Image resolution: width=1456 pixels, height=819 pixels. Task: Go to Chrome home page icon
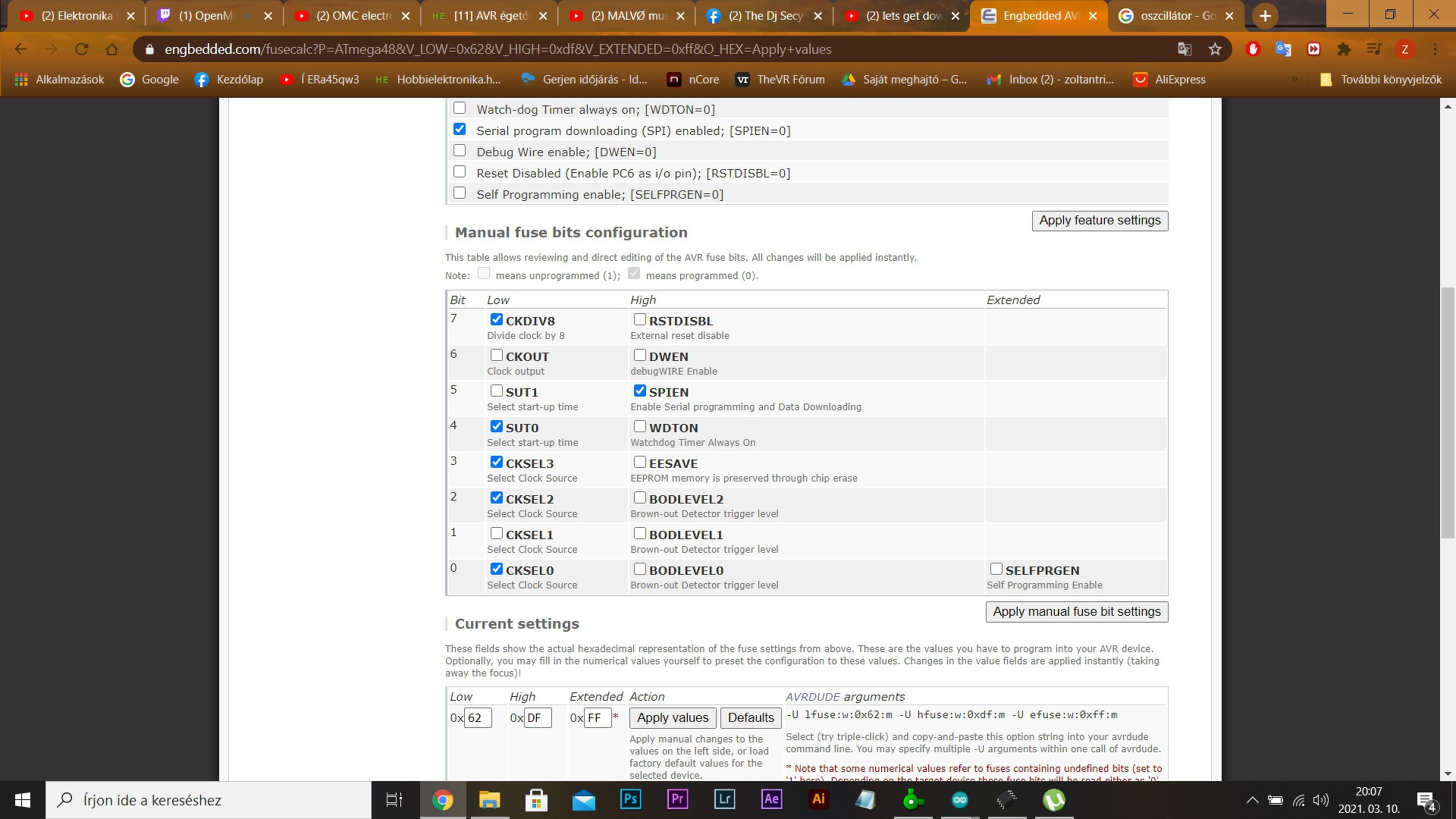[x=111, y=49]
